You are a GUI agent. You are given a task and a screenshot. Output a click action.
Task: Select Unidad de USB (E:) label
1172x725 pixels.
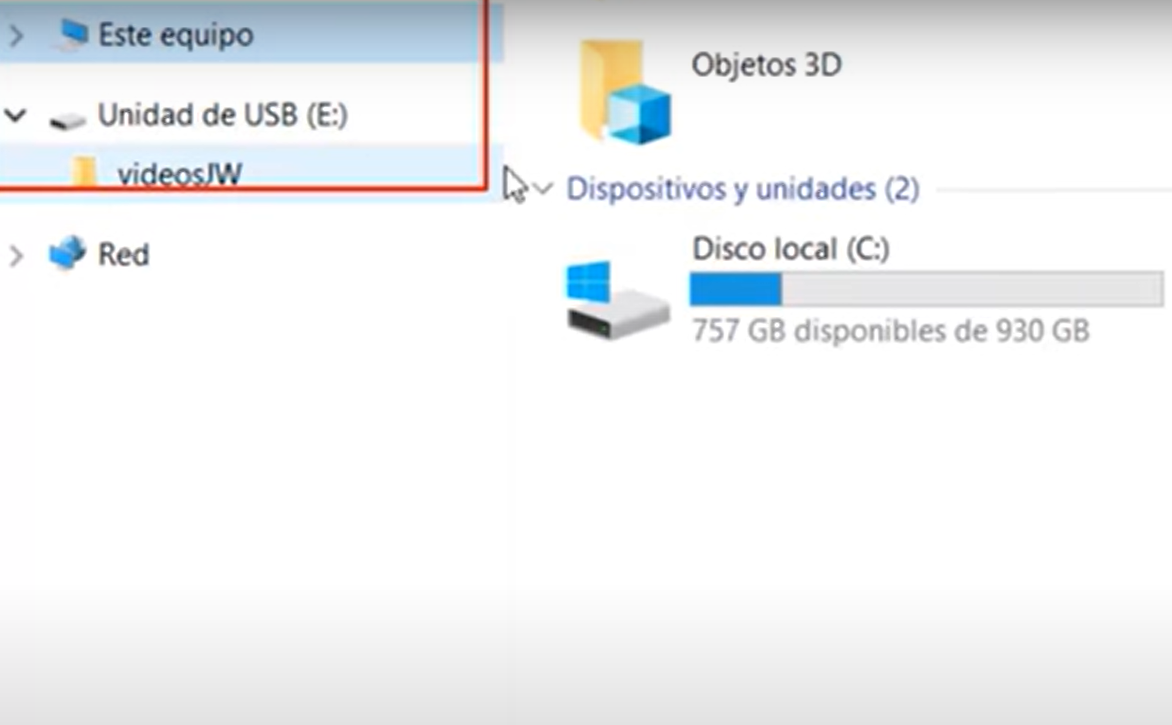coord(223,115)
